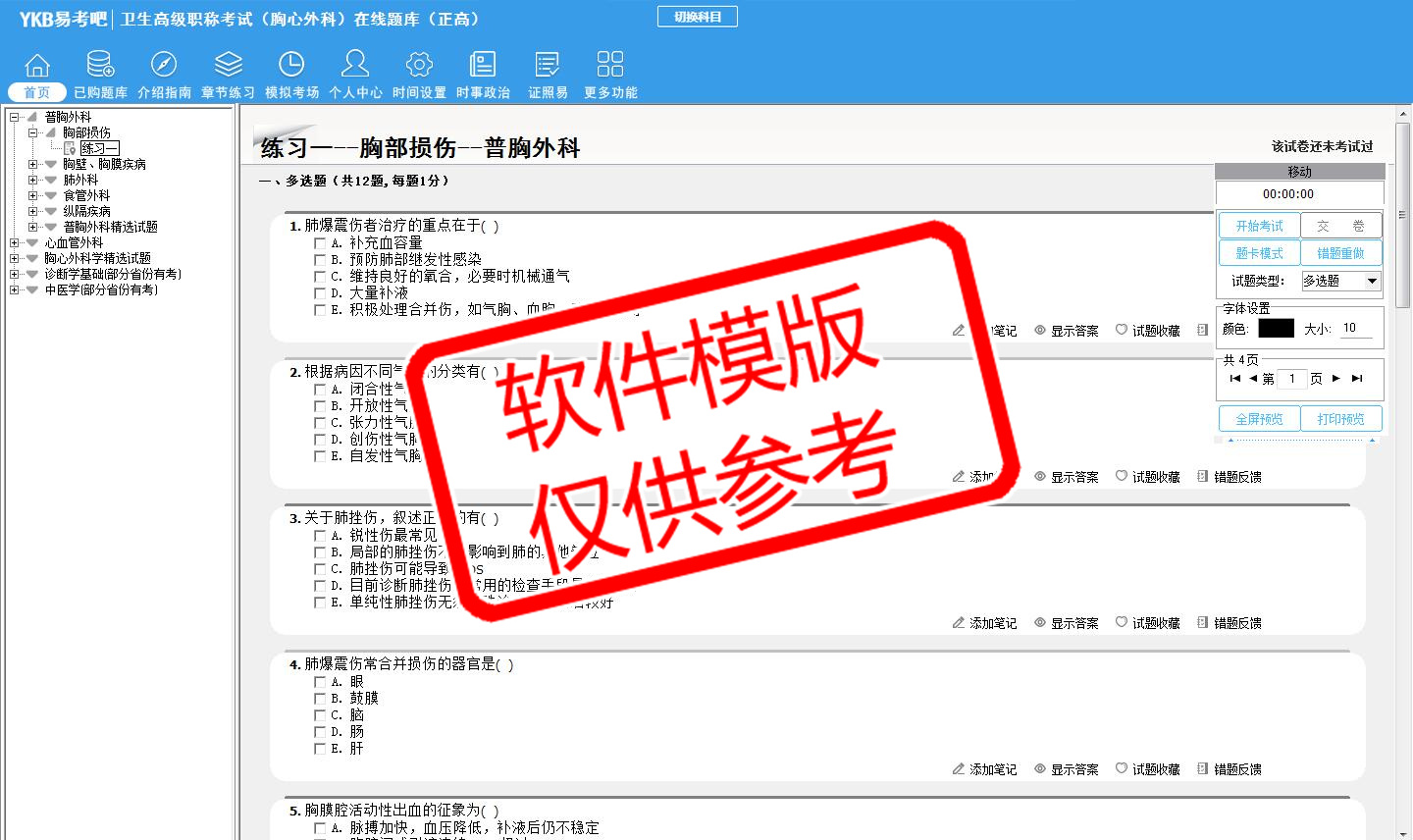Select the 首页 home tab
The image size is (1413, 840).
coord(37,92)
